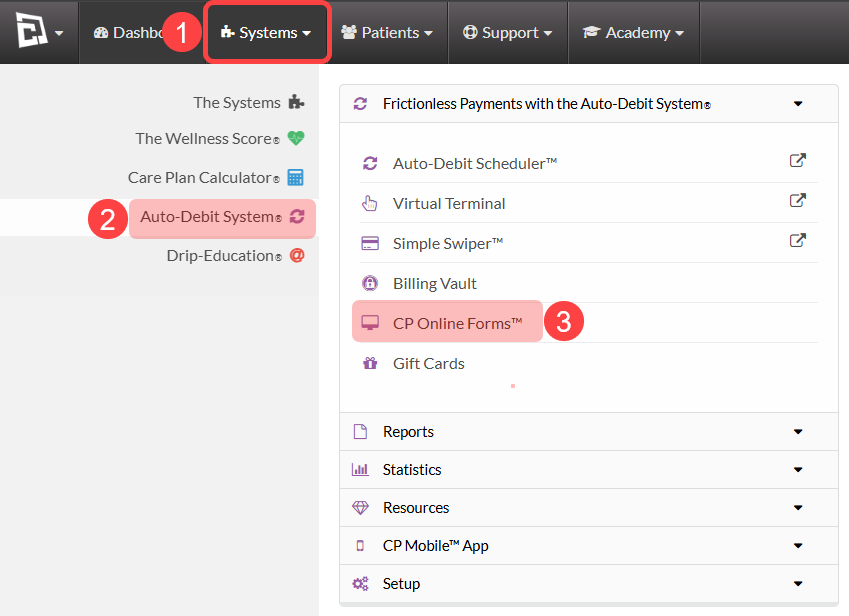This screenshot has height=616, width=849.
Task: Open Auto-Debit Scheduler in a new window icon
Action: tap(798, 160)
